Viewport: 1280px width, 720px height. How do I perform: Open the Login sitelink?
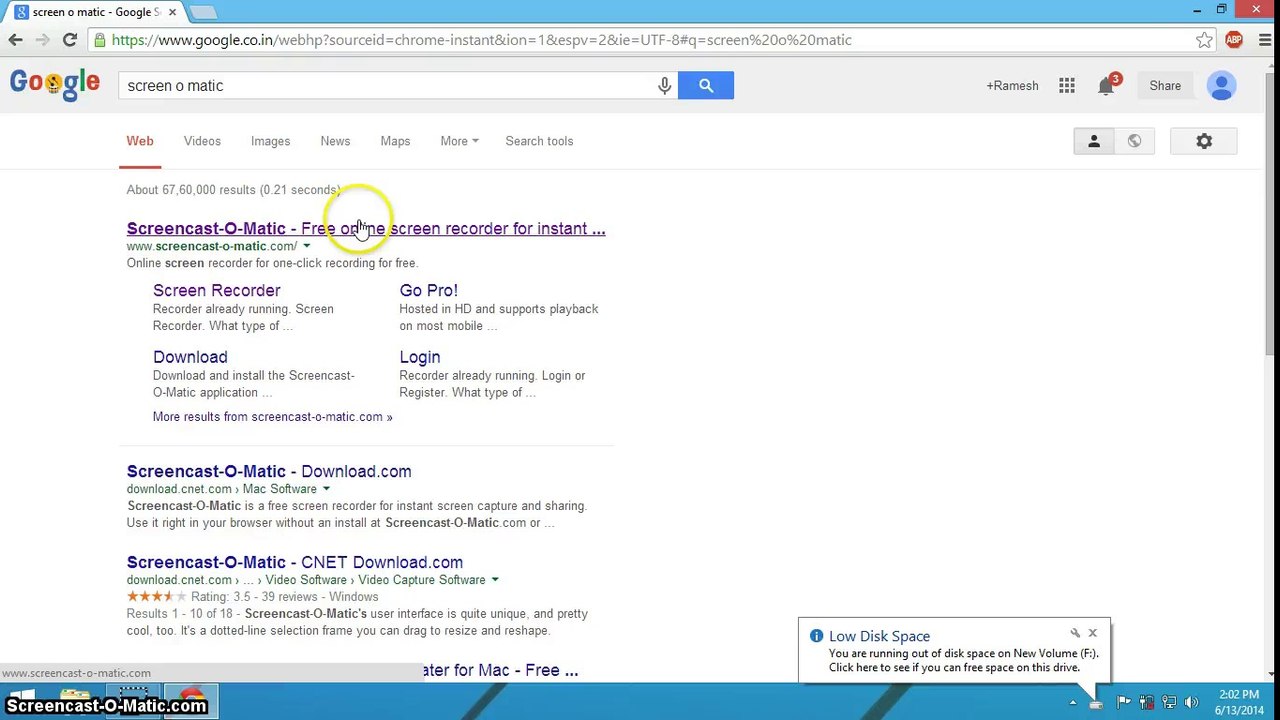tap(420, 357)
